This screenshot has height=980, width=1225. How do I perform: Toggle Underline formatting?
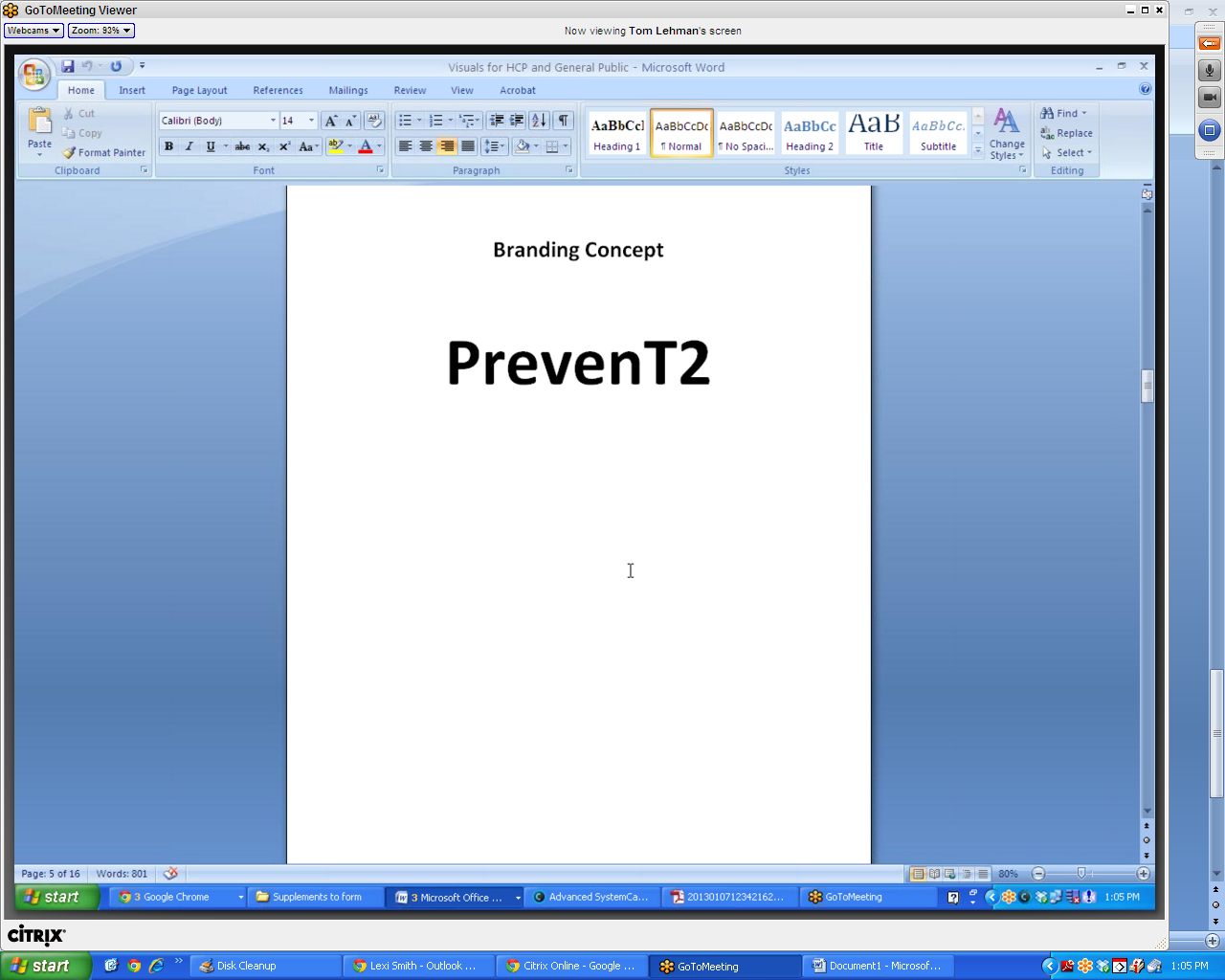point(211,146)
